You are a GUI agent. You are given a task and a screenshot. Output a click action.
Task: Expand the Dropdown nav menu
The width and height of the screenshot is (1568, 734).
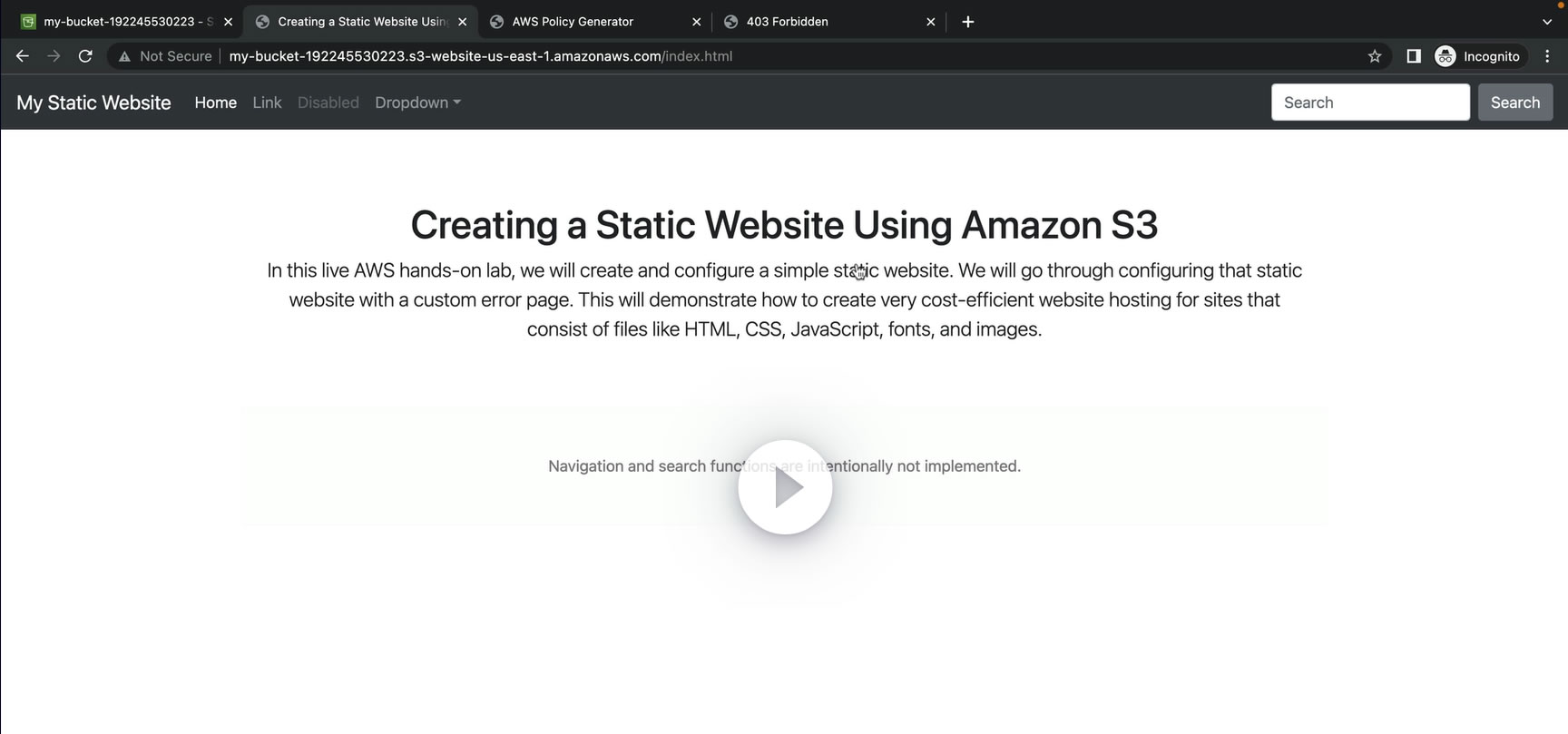[x=417, y=103]
